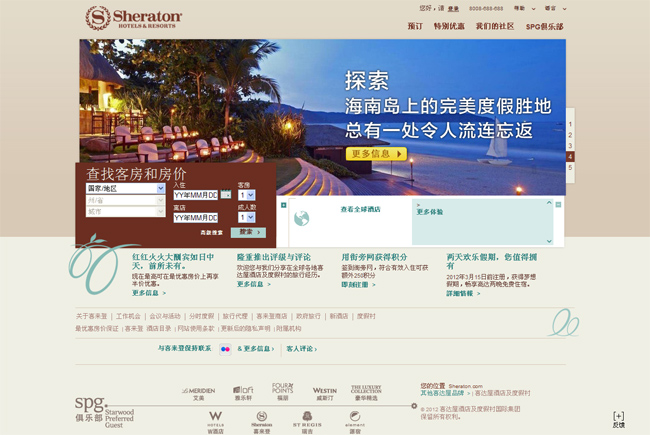The width and height of the screenshot is (650, 435).
Task: Click the St Regis brand logo
Action: (x=307, y=419)
